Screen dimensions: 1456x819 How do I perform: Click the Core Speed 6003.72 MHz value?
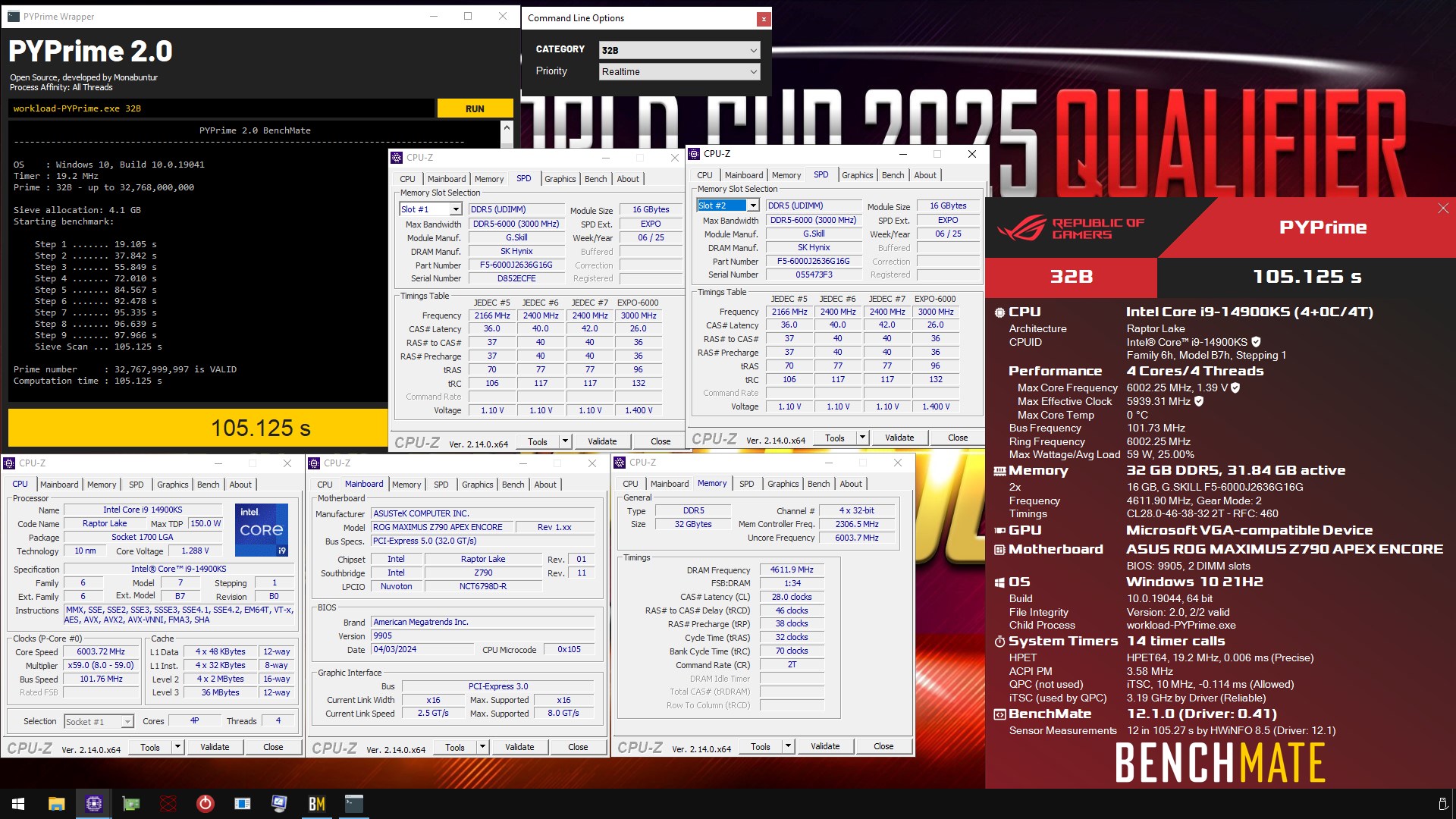pyautogui.click(x=101, y=651)
